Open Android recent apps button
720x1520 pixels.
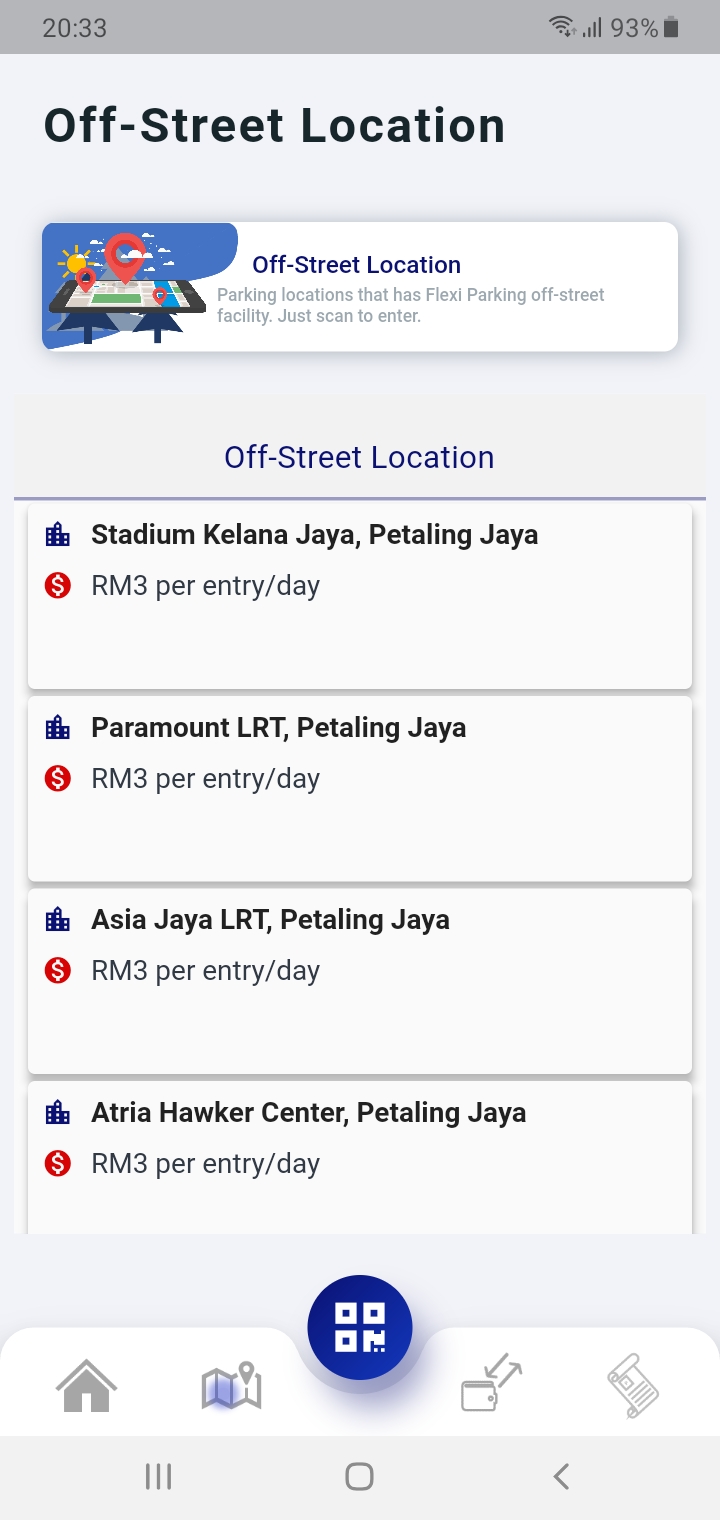click(x=158, y=1476)
